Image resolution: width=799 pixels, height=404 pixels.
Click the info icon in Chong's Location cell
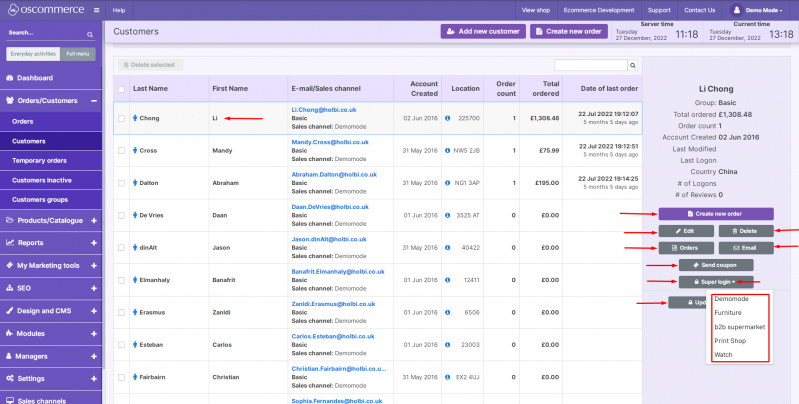click(447, 118)
